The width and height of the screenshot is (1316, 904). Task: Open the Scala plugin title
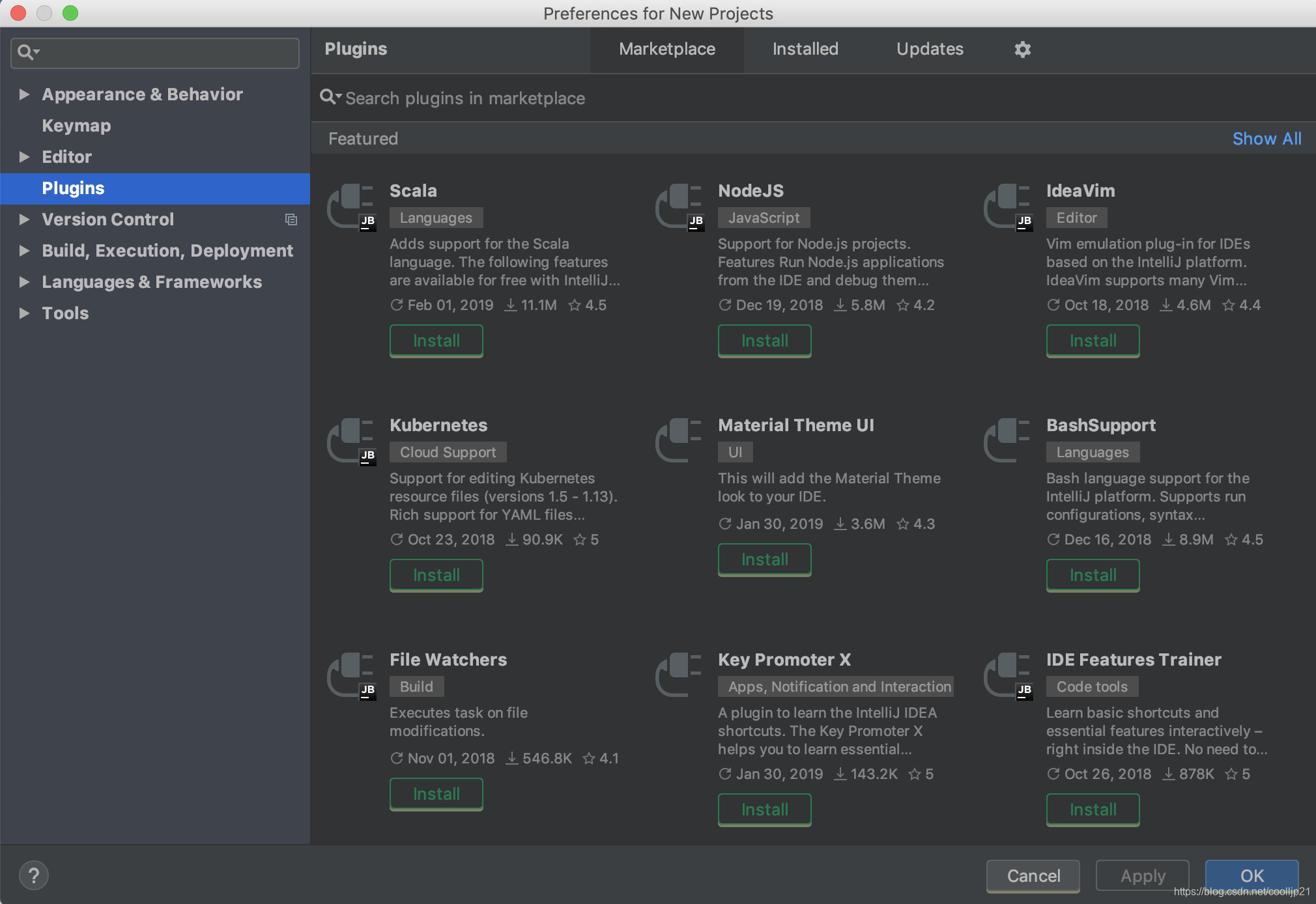click(413, 191)
